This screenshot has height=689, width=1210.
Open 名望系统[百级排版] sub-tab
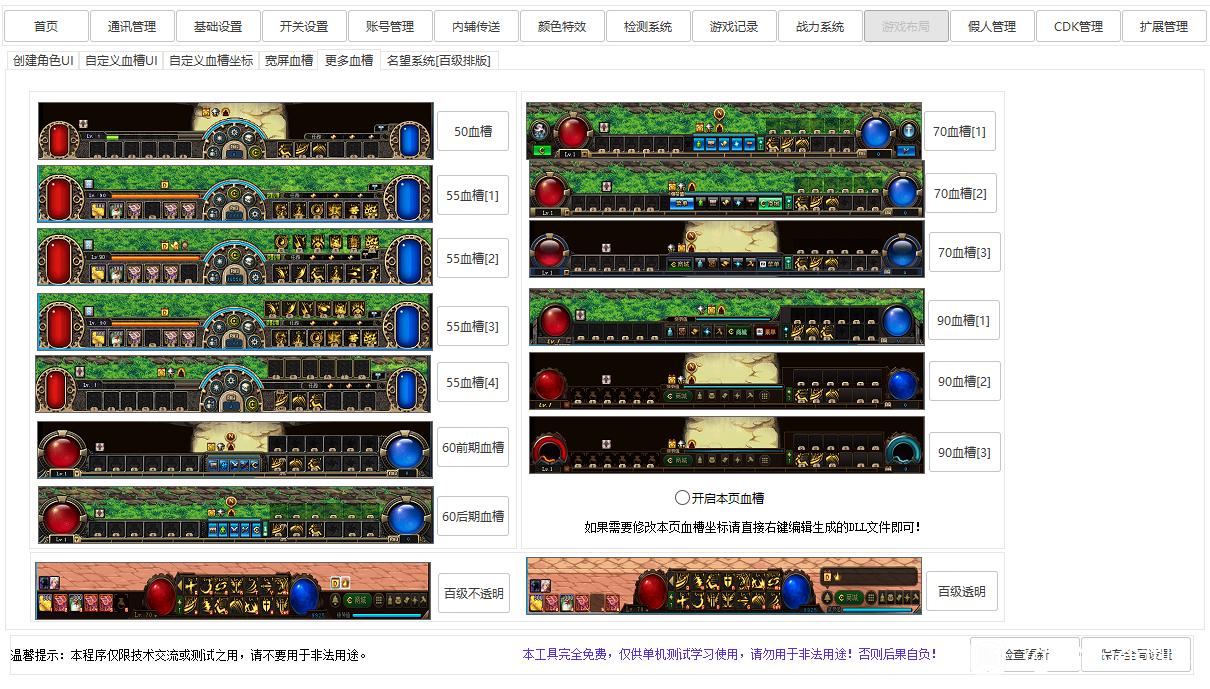(x=439, y=60)
